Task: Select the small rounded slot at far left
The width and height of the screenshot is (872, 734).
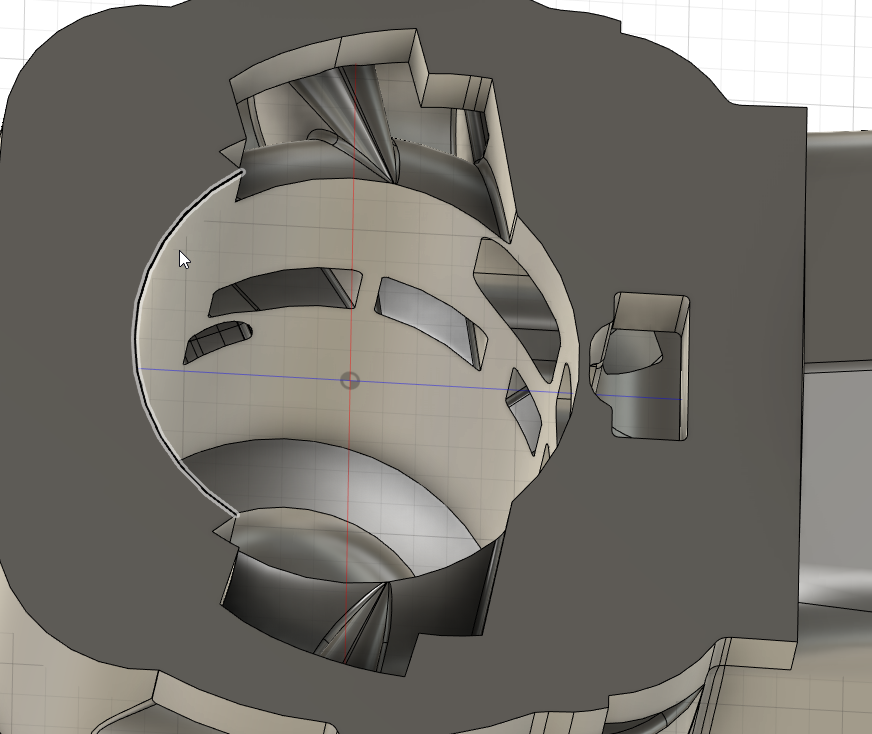Action: [217, 339]
